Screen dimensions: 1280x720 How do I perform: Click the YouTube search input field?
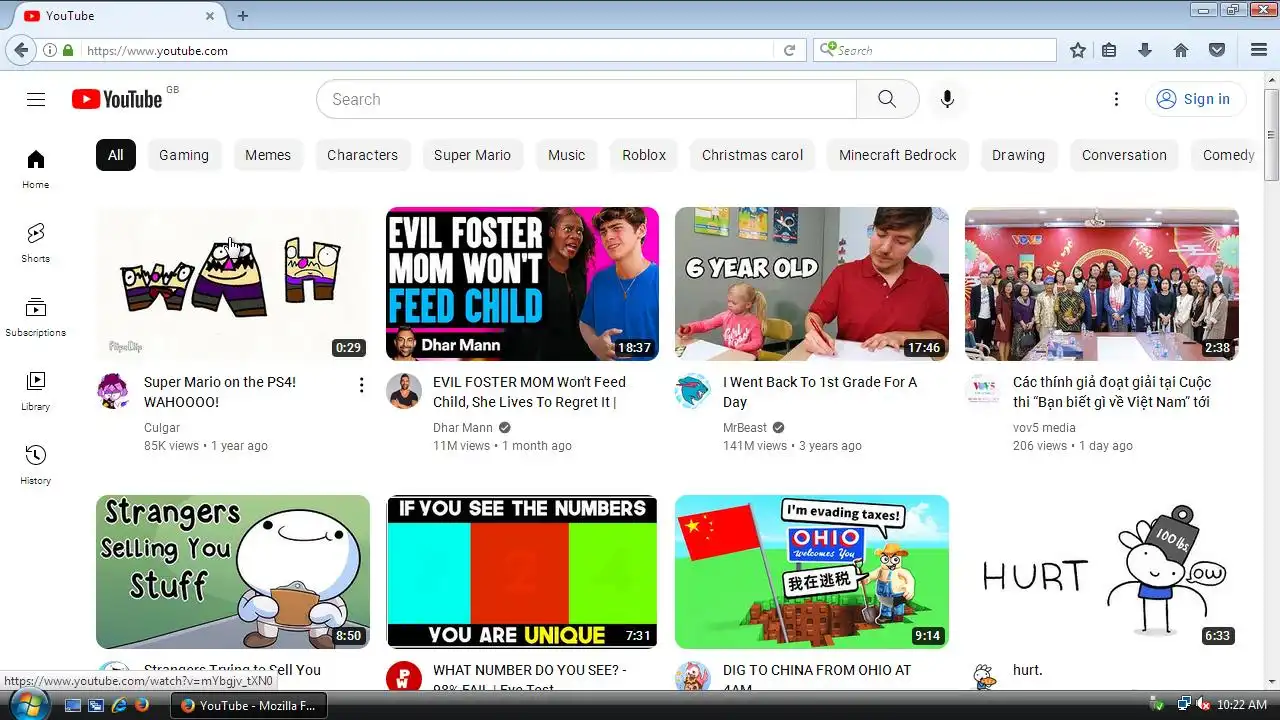click(586, 99)
